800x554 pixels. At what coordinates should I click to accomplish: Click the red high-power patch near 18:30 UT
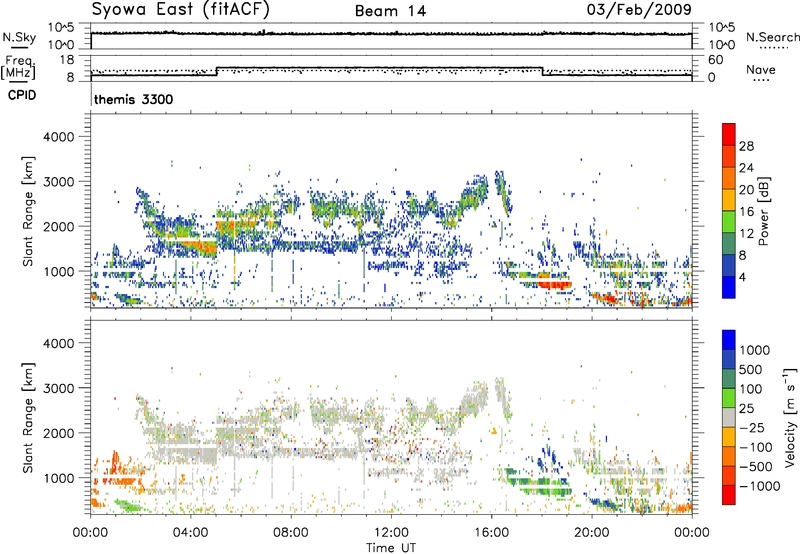(x=554, y=283)
